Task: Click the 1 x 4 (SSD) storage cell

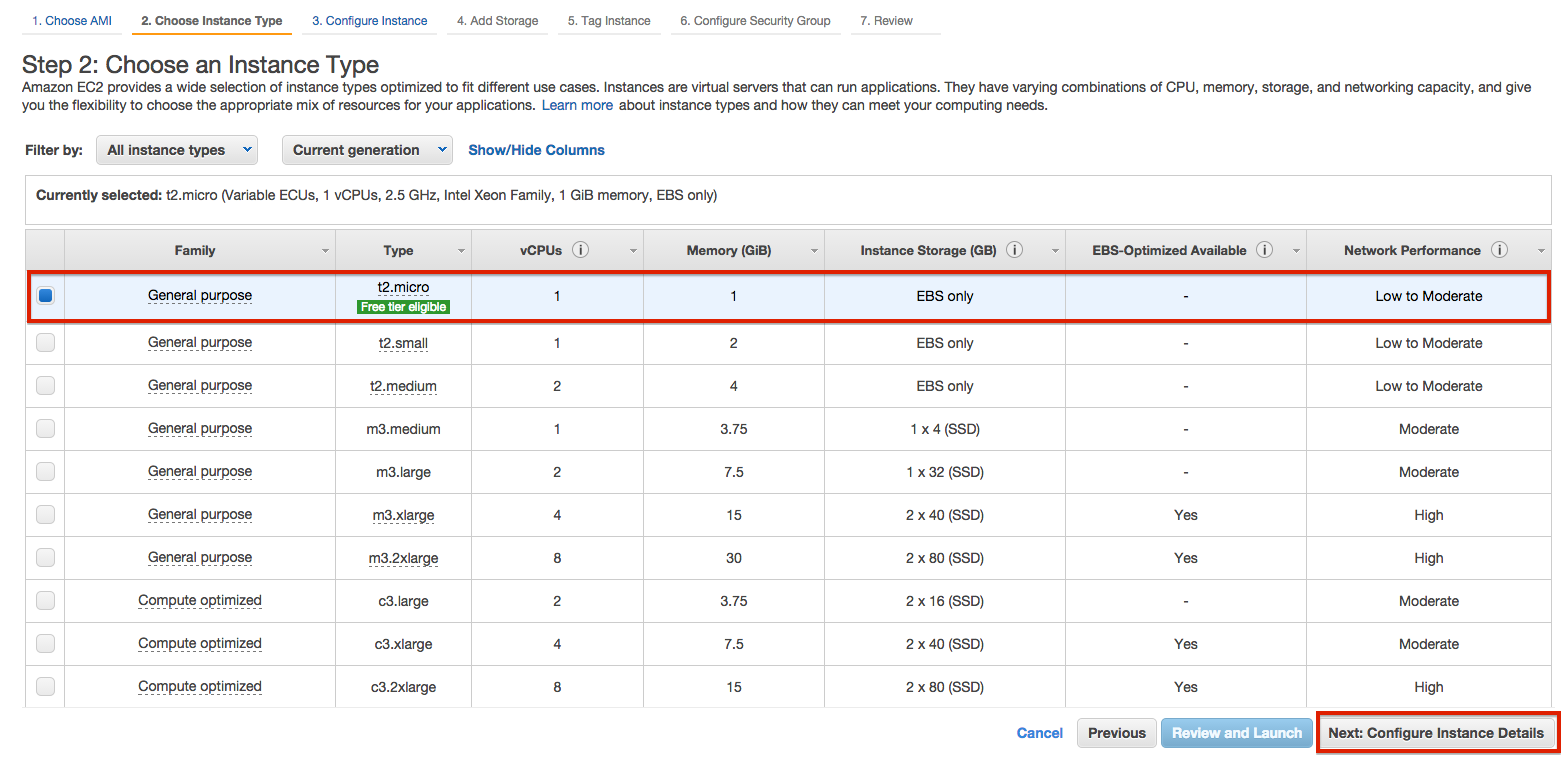Action: point(945,429)
